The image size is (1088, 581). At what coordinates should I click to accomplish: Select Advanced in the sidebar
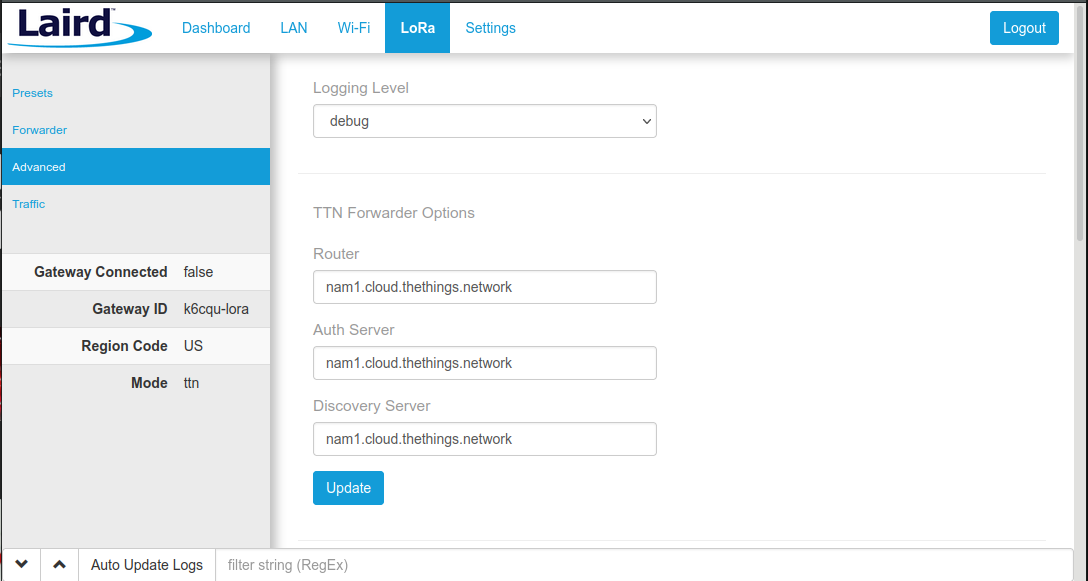(136, 167)
